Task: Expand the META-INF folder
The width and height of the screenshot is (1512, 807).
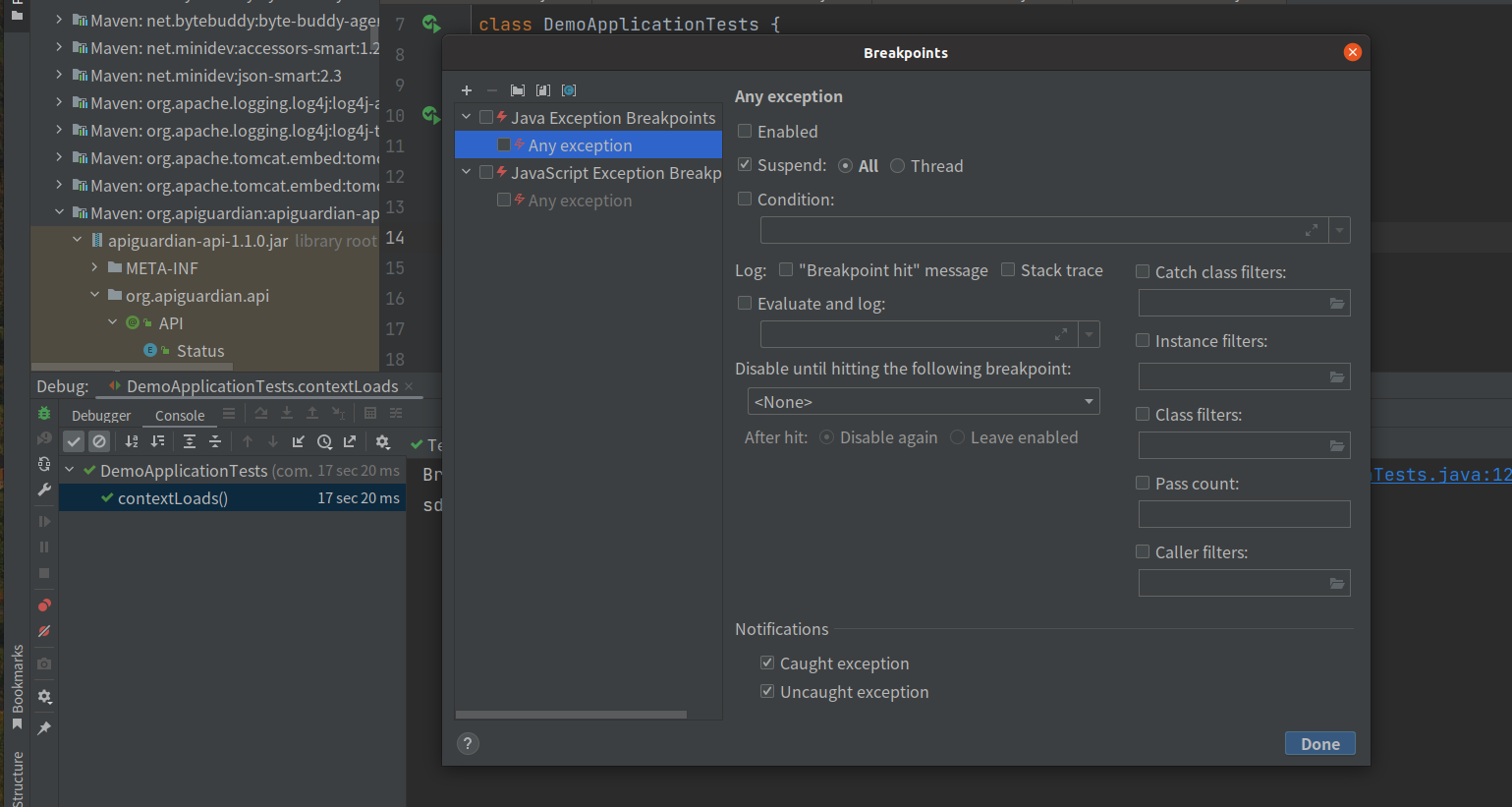Action: coord(95,268)
